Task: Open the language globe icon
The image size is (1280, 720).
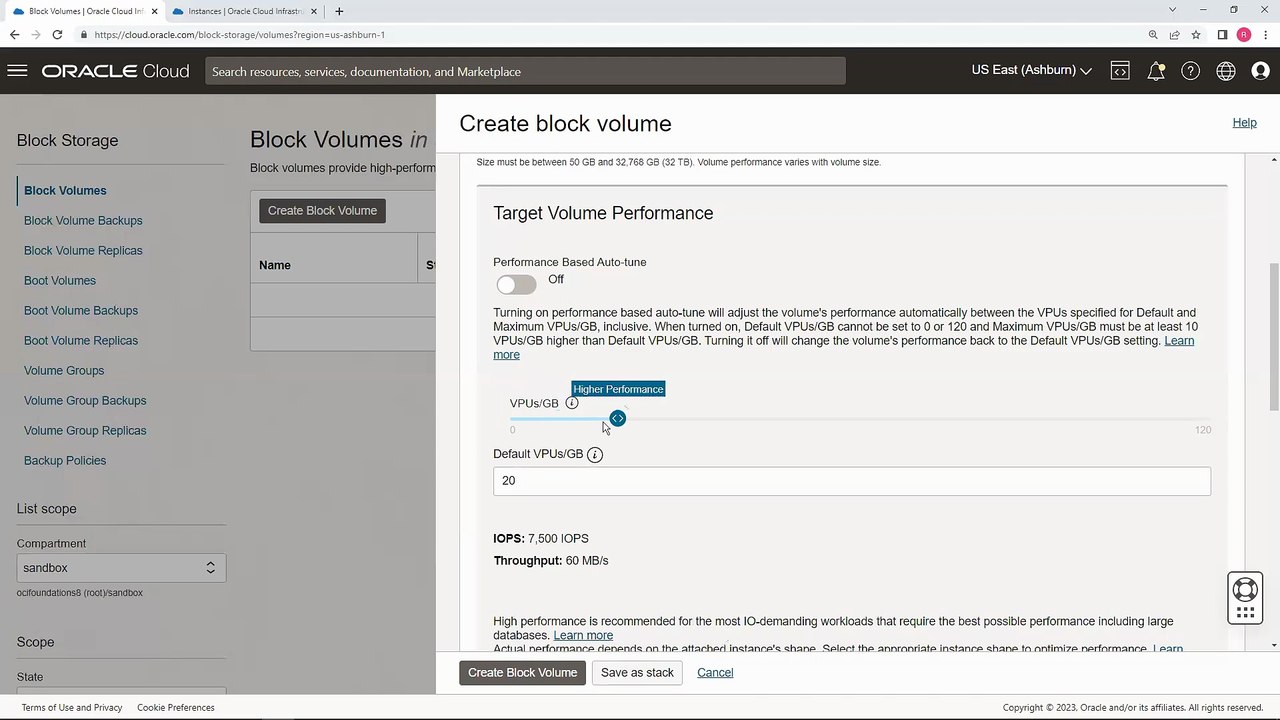Action: click(1225, 71)
